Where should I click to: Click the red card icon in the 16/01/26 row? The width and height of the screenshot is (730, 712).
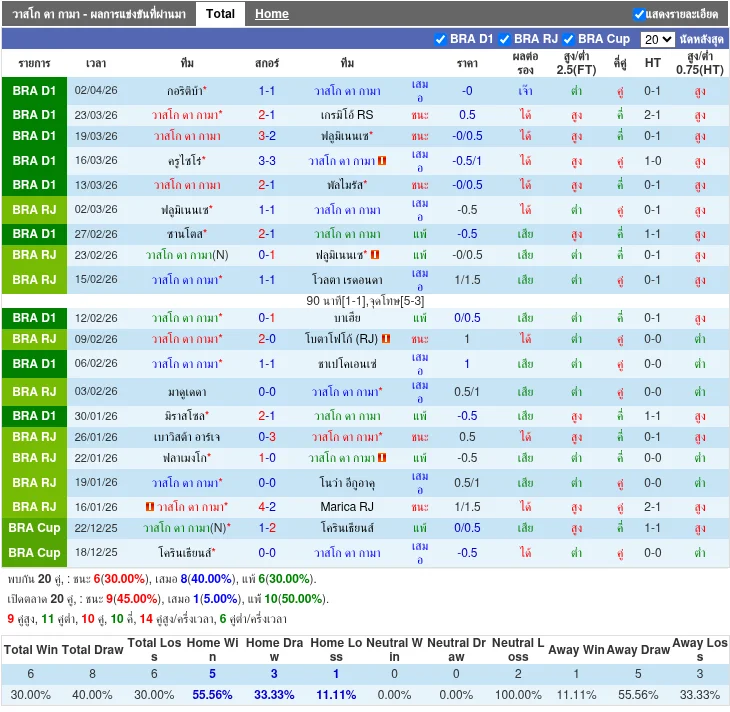149,507
